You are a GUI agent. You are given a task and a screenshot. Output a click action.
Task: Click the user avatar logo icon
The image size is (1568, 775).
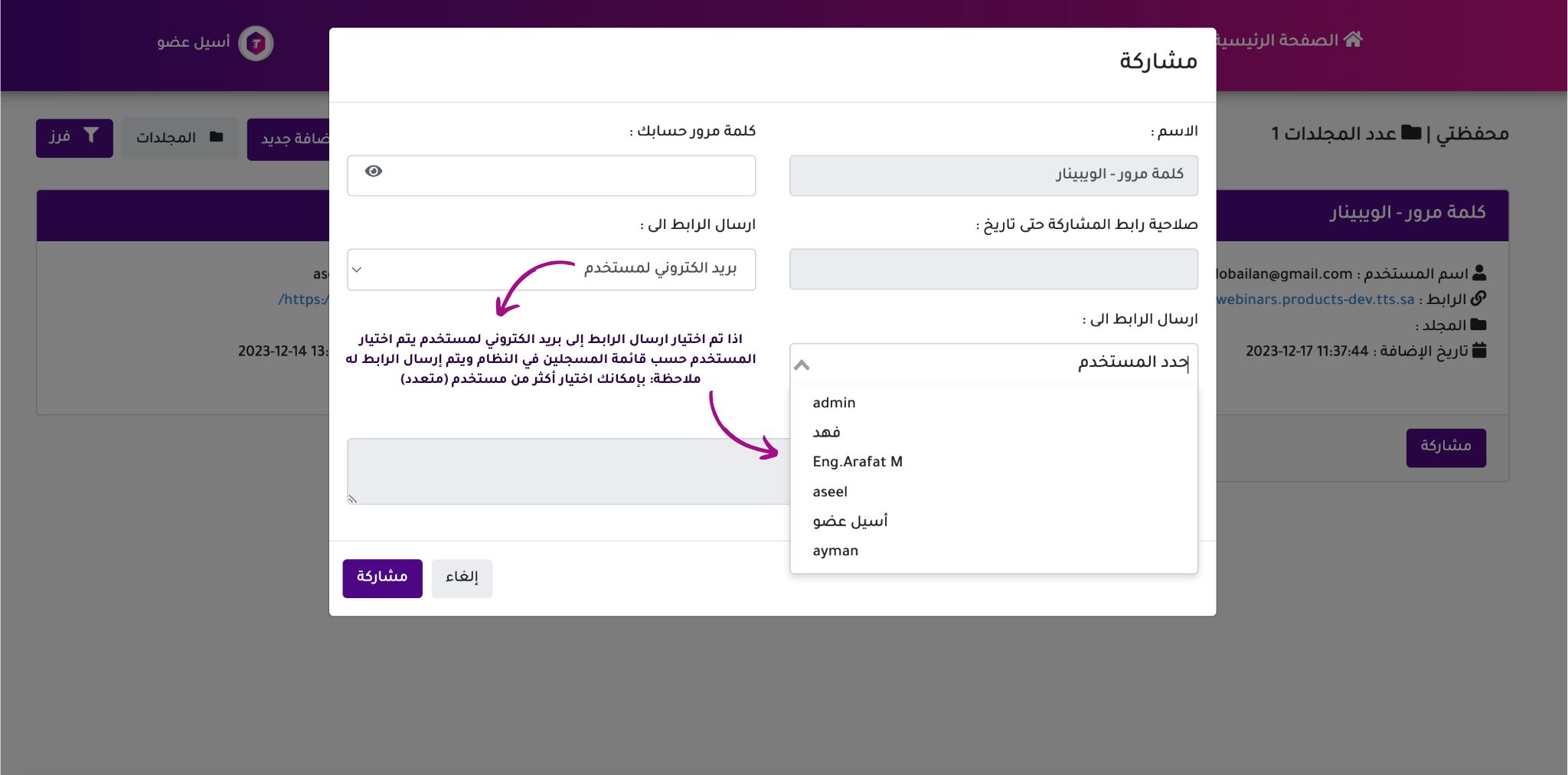[256, 44]
